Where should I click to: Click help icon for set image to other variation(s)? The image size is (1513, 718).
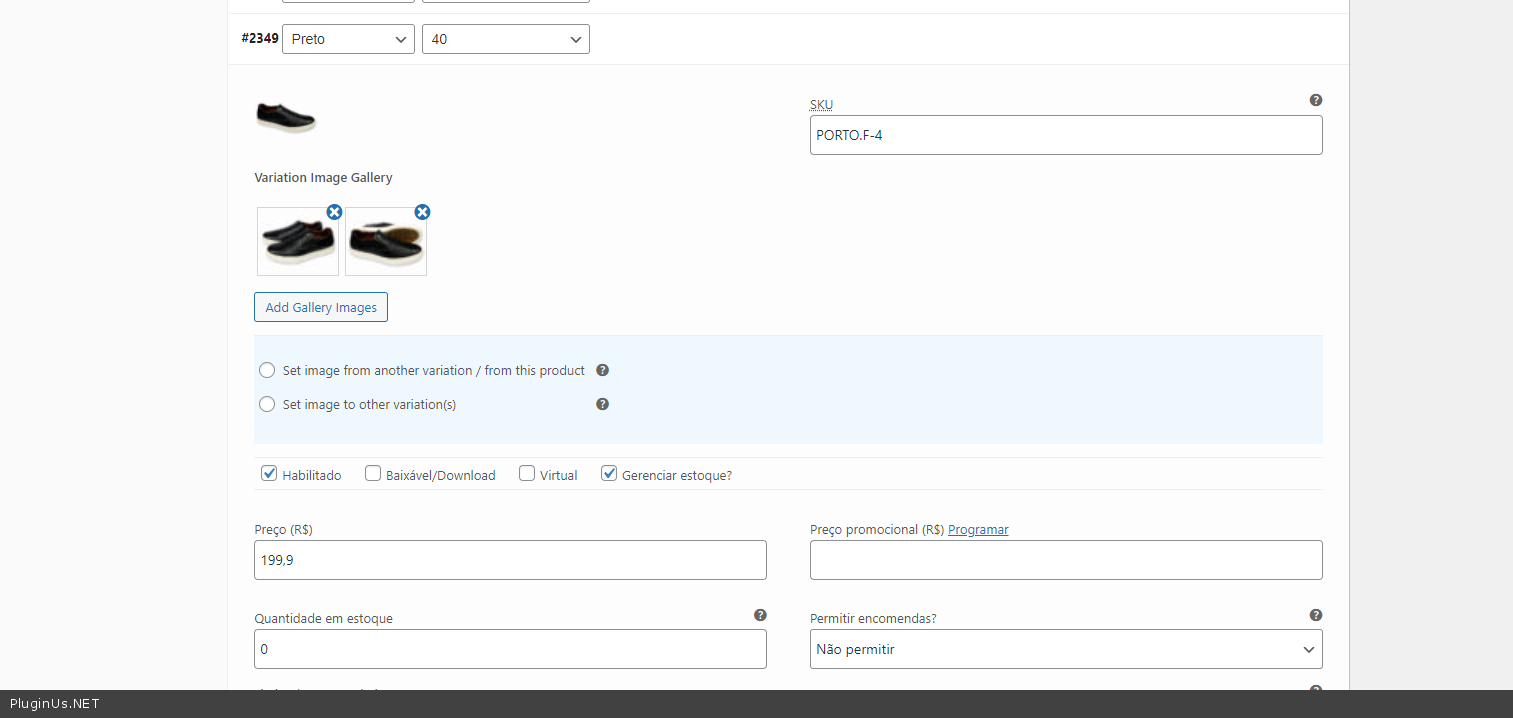point(602,404)
